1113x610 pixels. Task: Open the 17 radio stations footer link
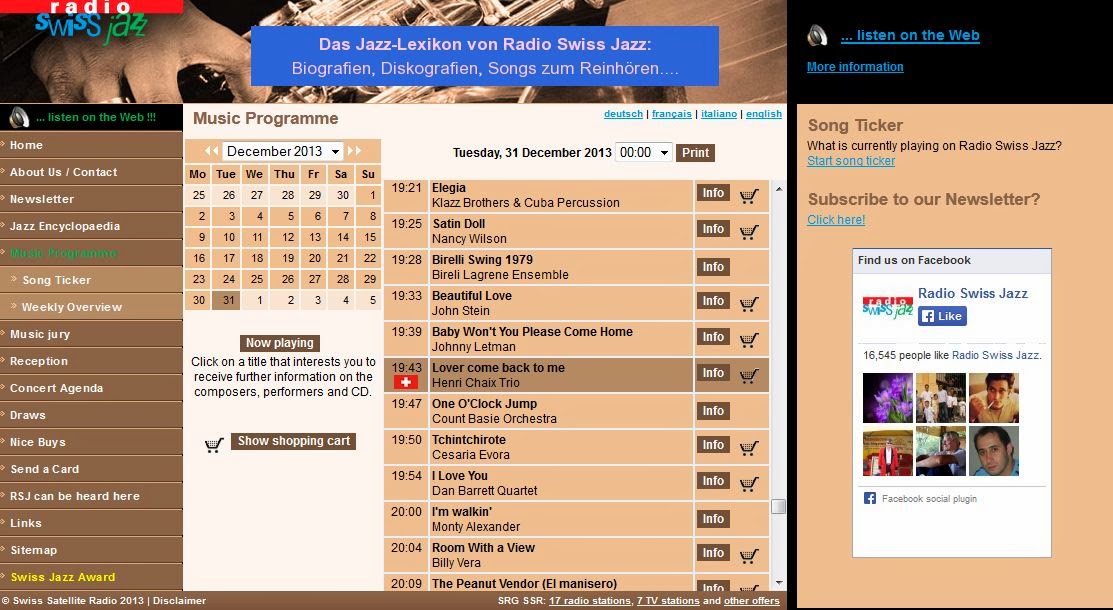point(589,601)
